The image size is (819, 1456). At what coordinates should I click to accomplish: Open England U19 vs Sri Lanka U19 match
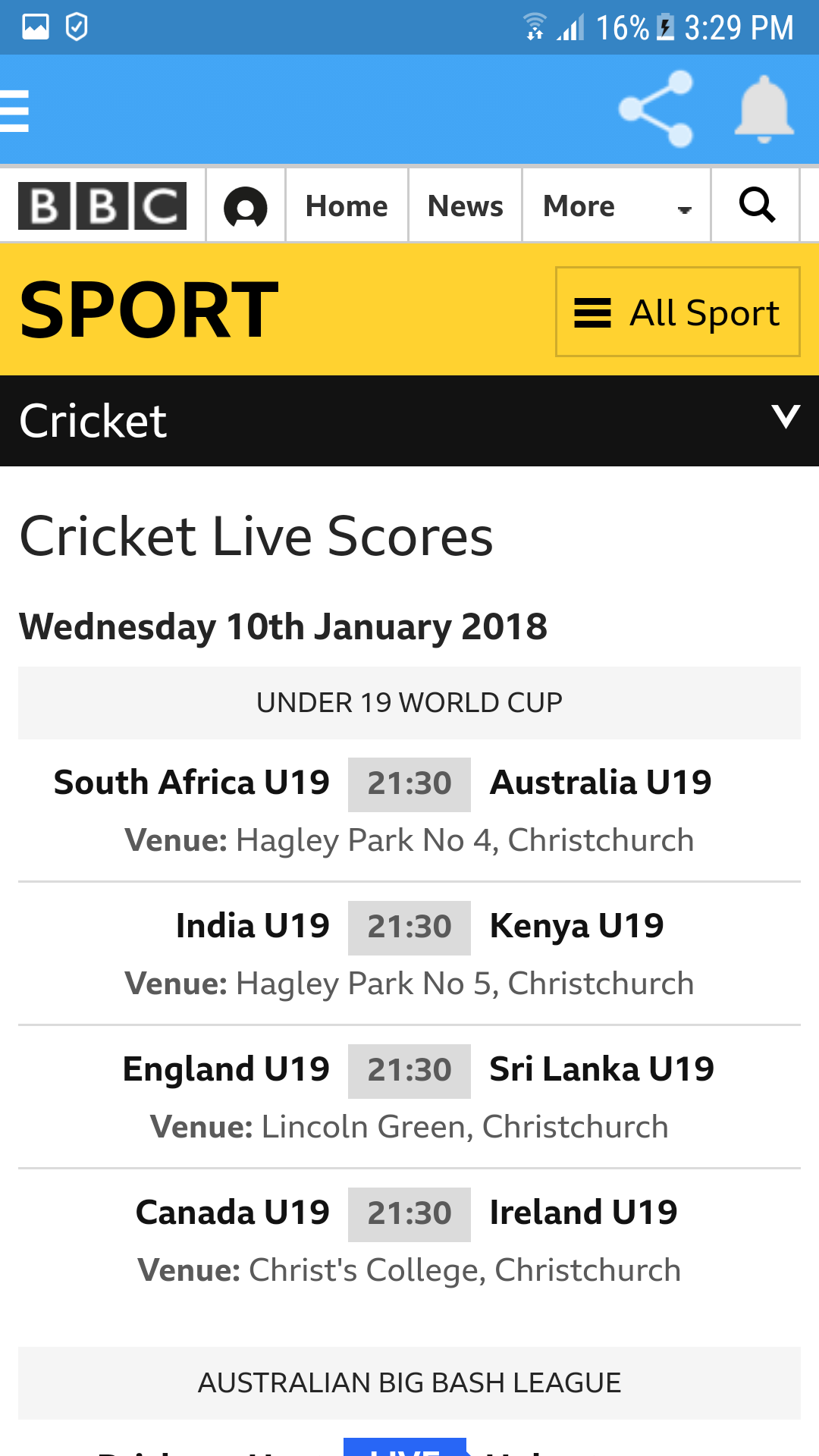tap(409, 1072)
